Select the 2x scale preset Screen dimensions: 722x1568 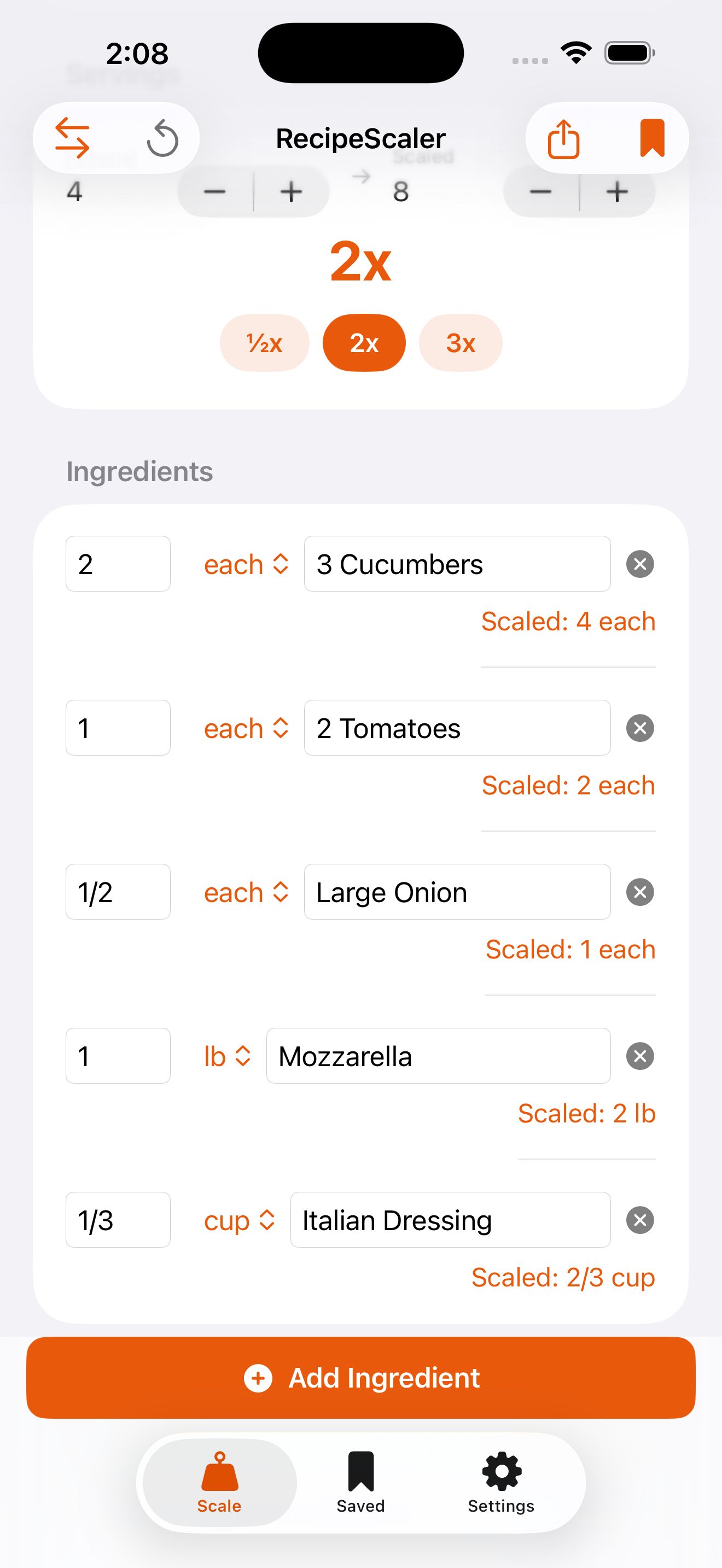point(364,343)
